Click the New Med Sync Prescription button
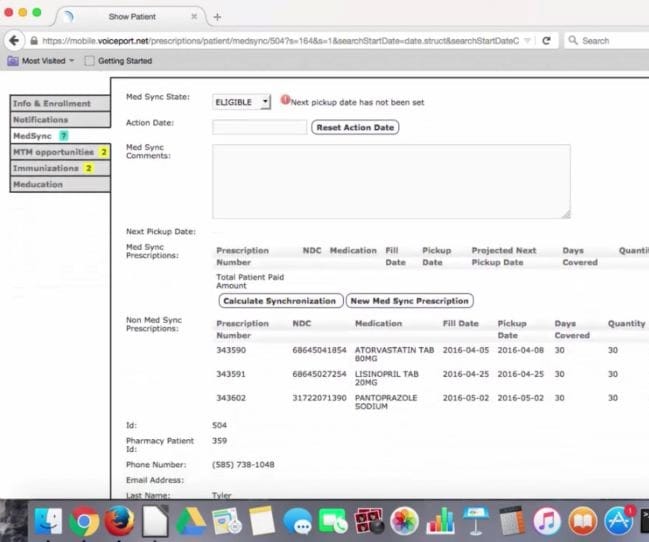 pos(410,301)
